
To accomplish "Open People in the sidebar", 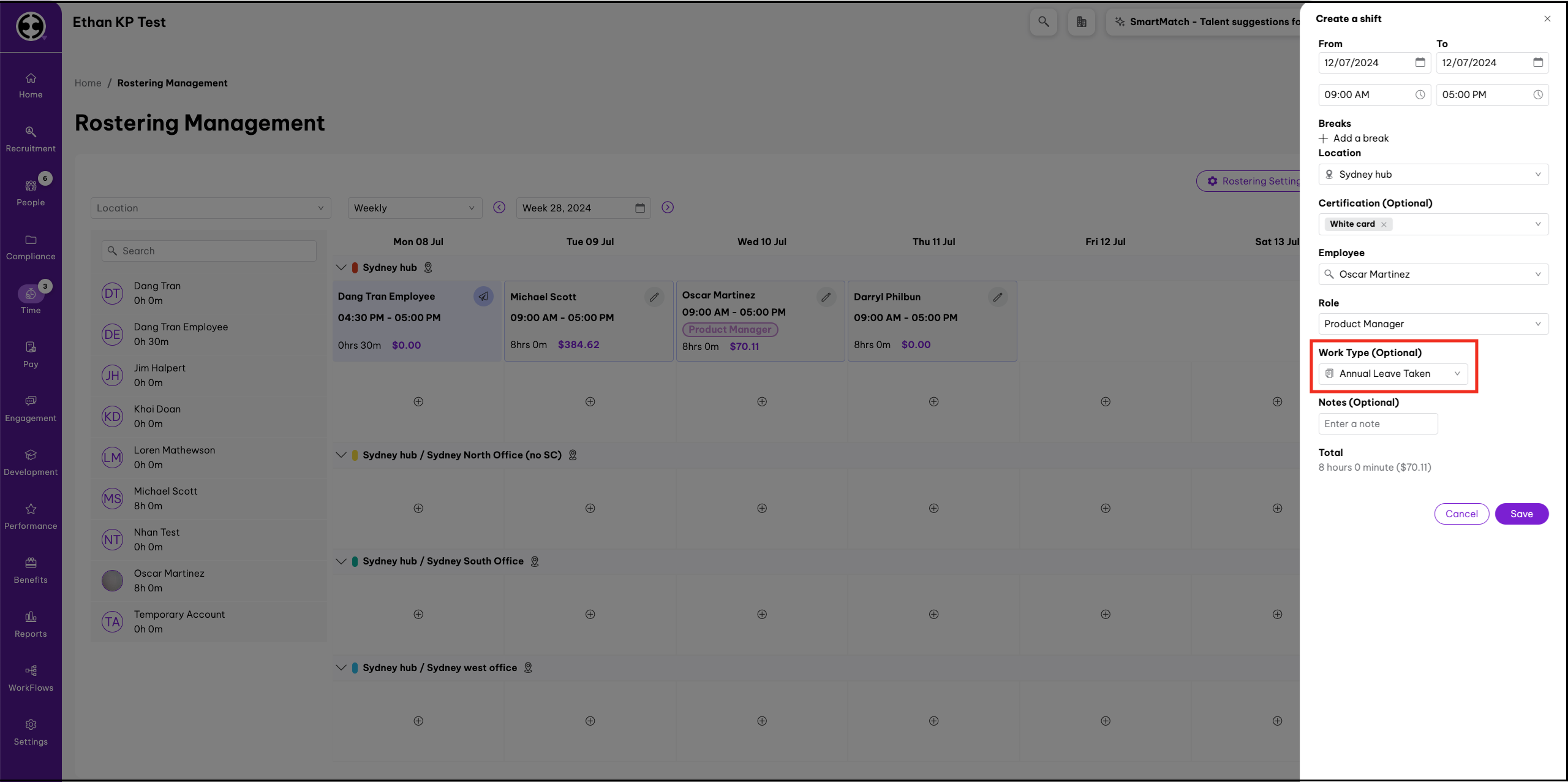I will (x=31, y=192).
